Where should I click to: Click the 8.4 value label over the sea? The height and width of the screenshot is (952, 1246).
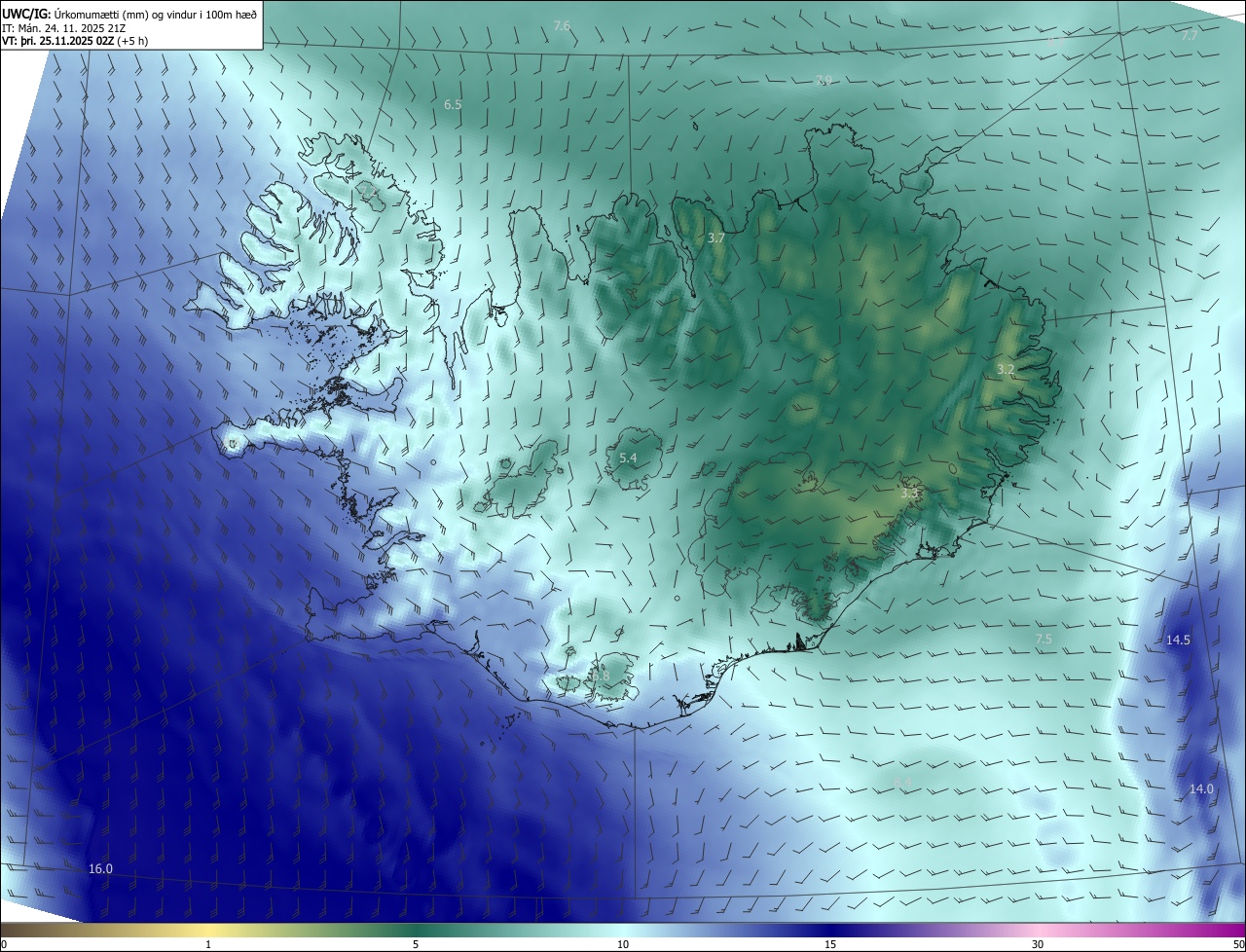point(902,782)
